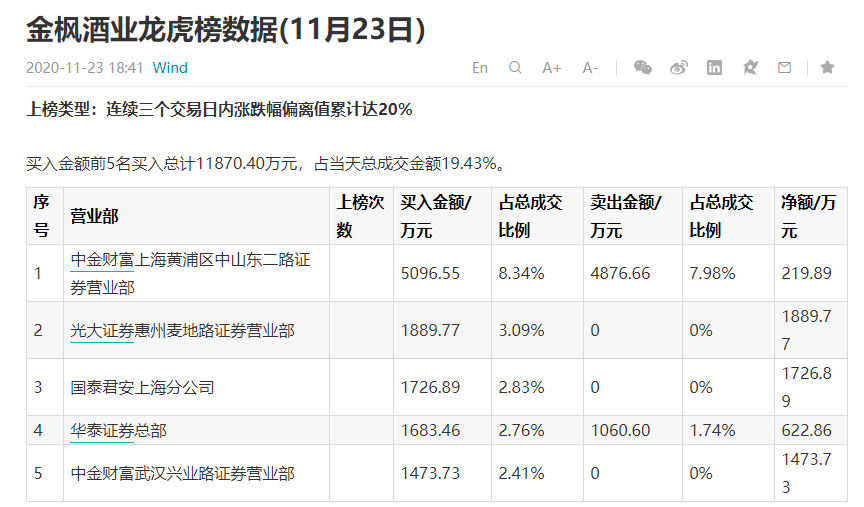Screen dimensions: 864x507
Task: Click ratio cell 2.76%
Action: [521, 430]
